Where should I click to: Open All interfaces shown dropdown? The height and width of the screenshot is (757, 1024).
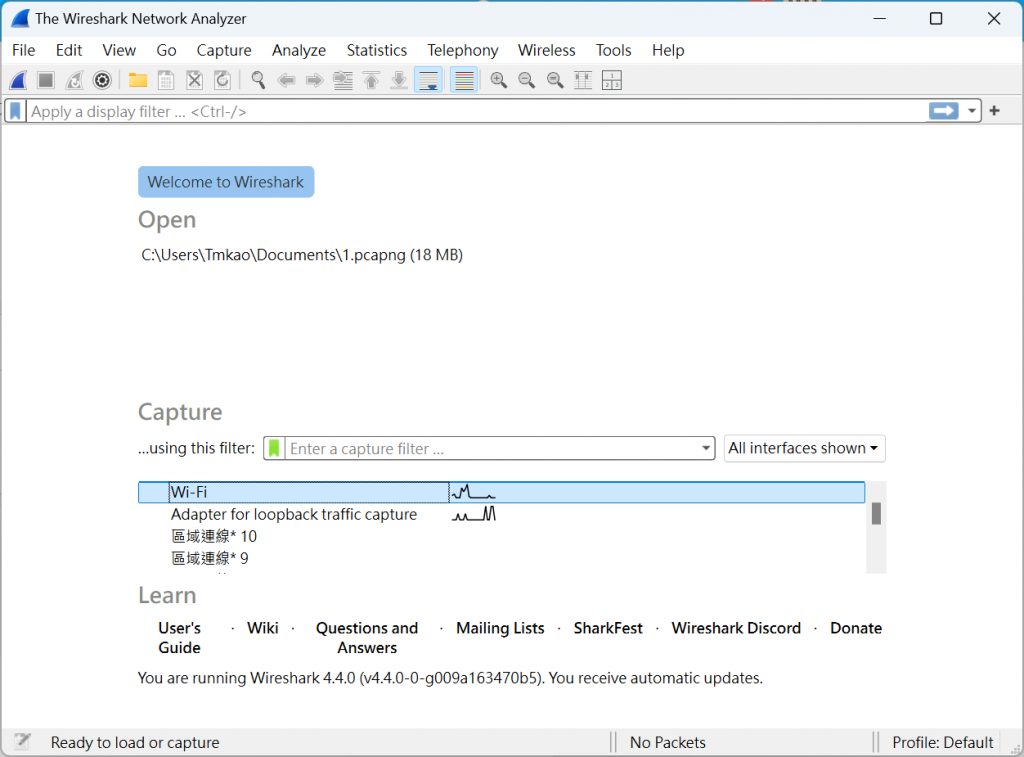[805, 449]
